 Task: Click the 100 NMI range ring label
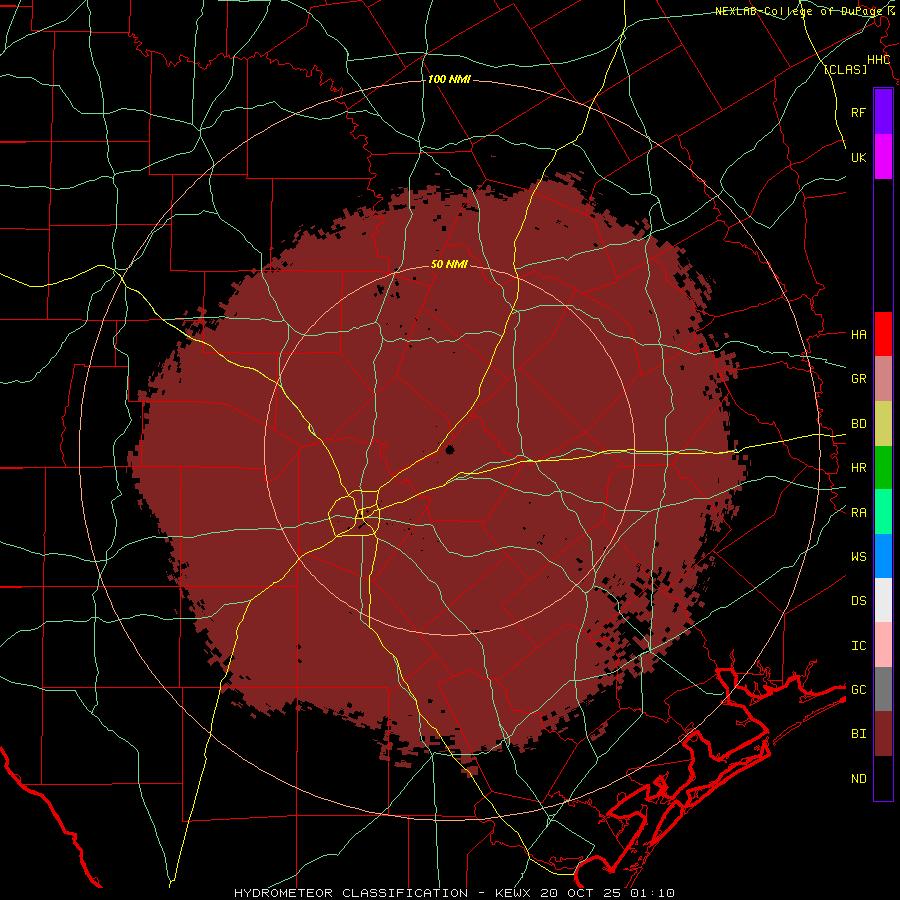449,79
